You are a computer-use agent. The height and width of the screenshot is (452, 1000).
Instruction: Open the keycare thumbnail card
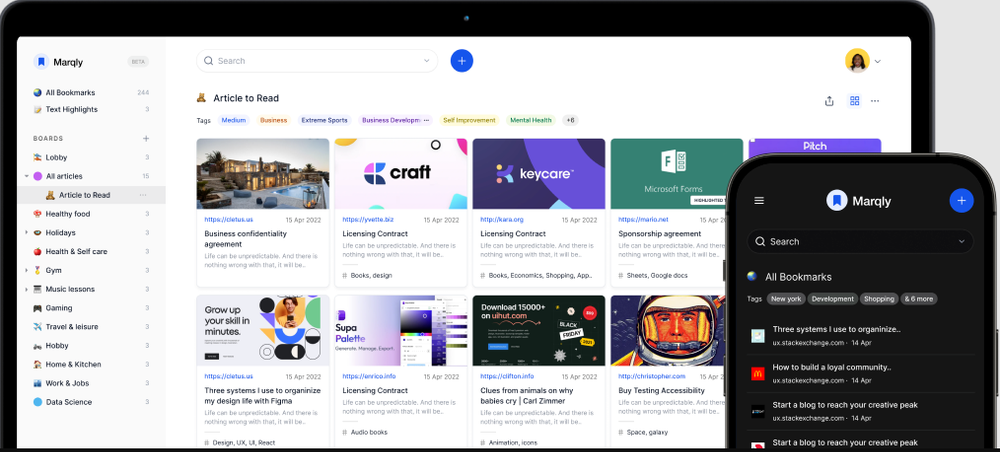pos(539,174)
